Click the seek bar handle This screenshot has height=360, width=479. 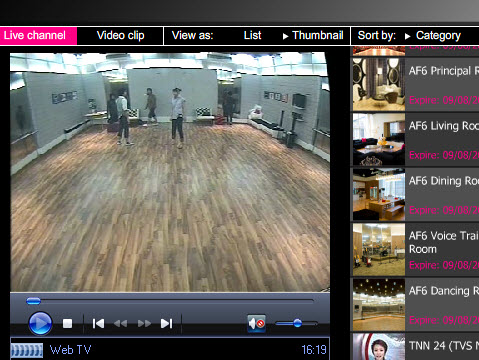[x=33, y=301]
